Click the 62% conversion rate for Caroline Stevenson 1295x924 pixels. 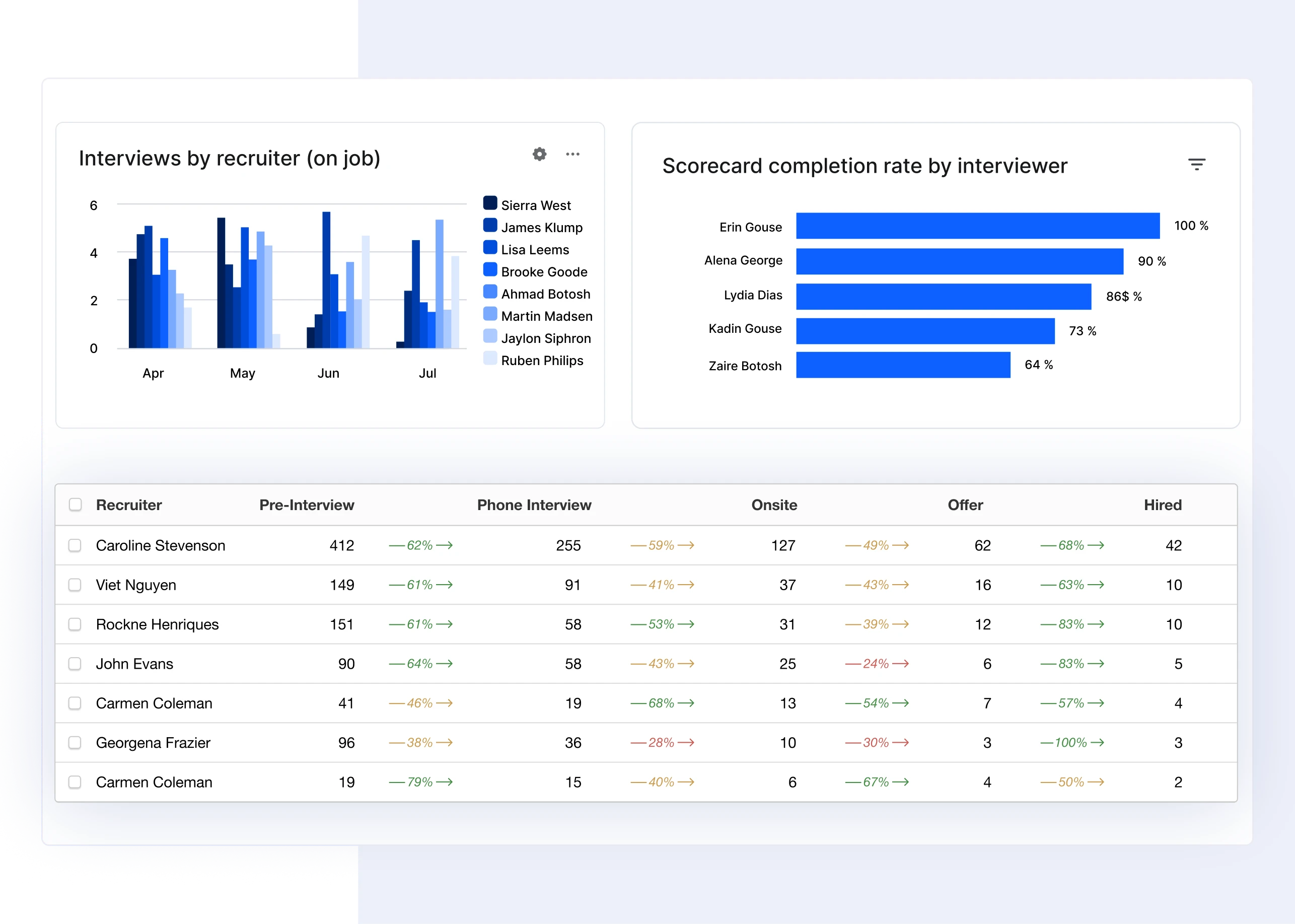pos(420,545)
